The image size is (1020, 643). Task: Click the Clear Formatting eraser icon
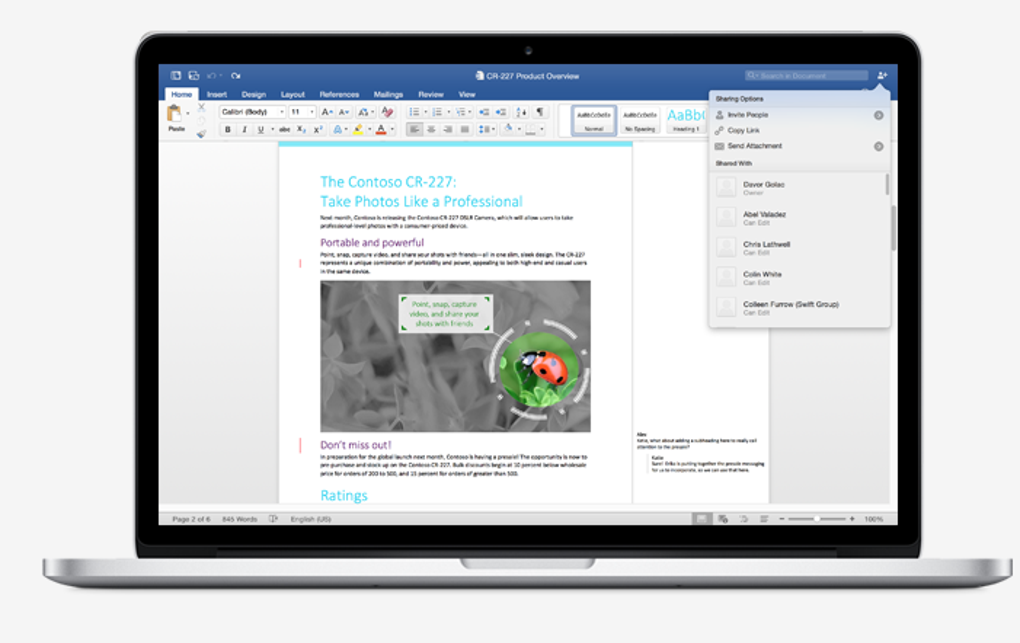coord(387,112)
